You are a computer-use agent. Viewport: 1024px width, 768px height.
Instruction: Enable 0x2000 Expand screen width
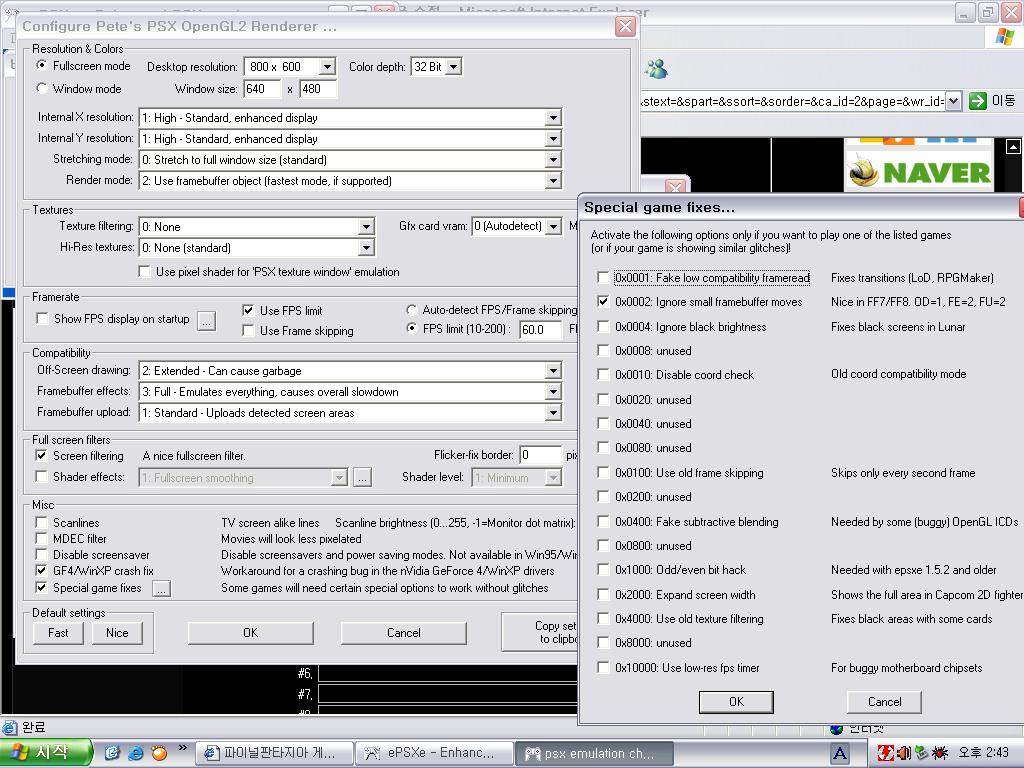point(603,594)
